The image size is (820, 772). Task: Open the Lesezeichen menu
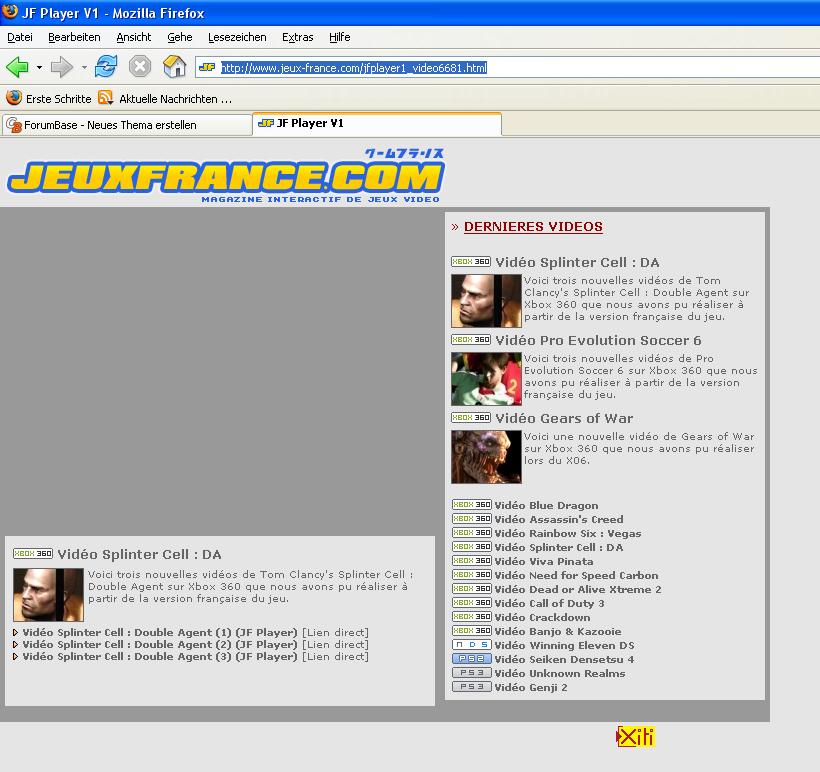[x=237, y=37]
